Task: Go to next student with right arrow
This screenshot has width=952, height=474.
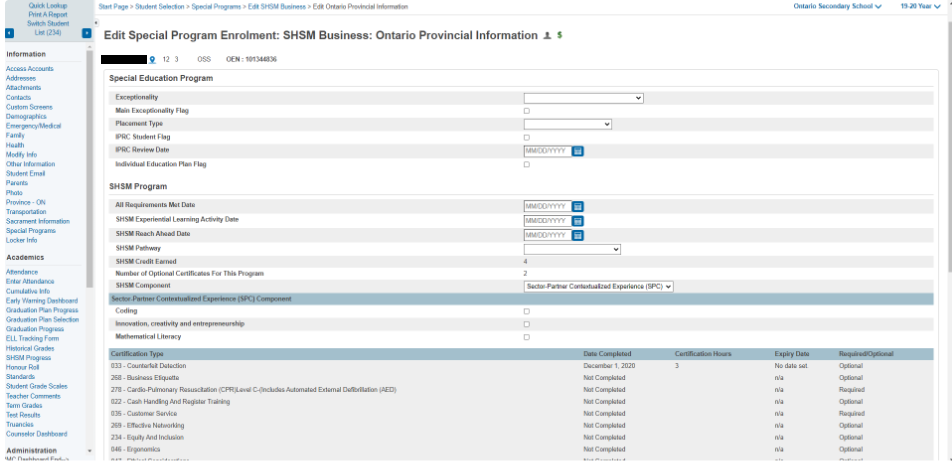Action: (x=86, y=33)
